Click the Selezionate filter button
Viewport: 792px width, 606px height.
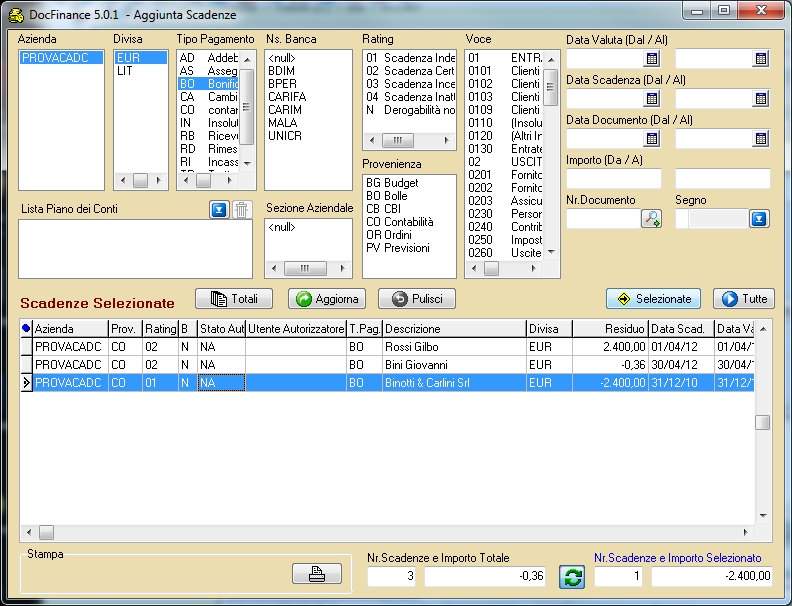[653, 299]
